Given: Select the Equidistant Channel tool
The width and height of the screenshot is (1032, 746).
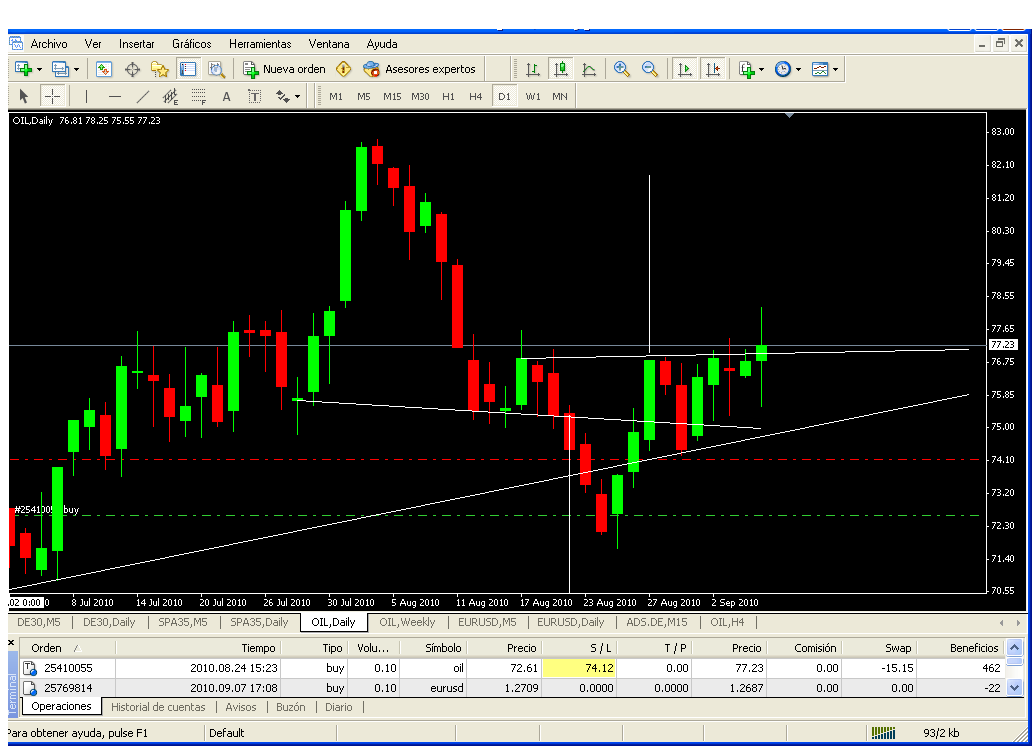Looking at the screenshot, I should click(170, 97).
